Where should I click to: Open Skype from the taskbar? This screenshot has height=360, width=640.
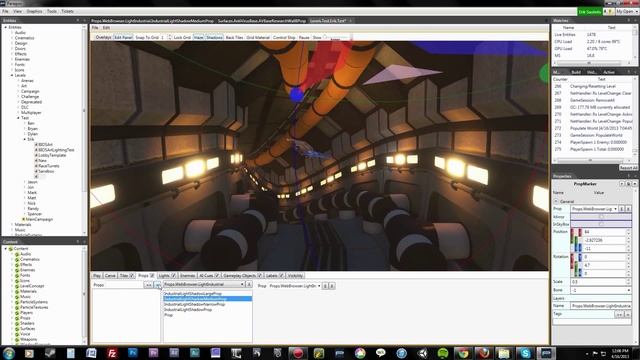click(525, 353)
